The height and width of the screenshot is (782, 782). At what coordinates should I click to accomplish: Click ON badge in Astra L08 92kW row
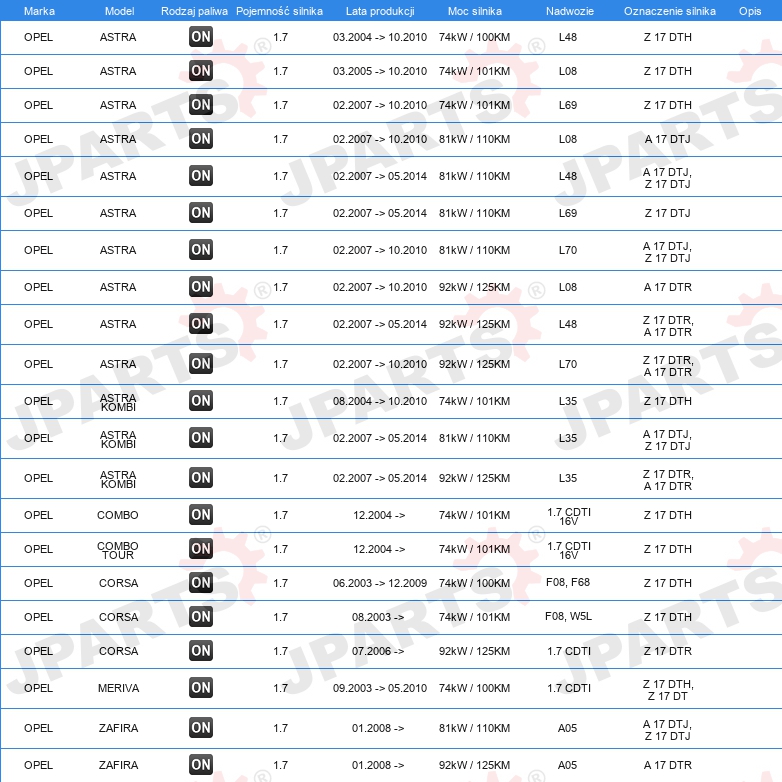pyautogui.click(x=201, y=286)
